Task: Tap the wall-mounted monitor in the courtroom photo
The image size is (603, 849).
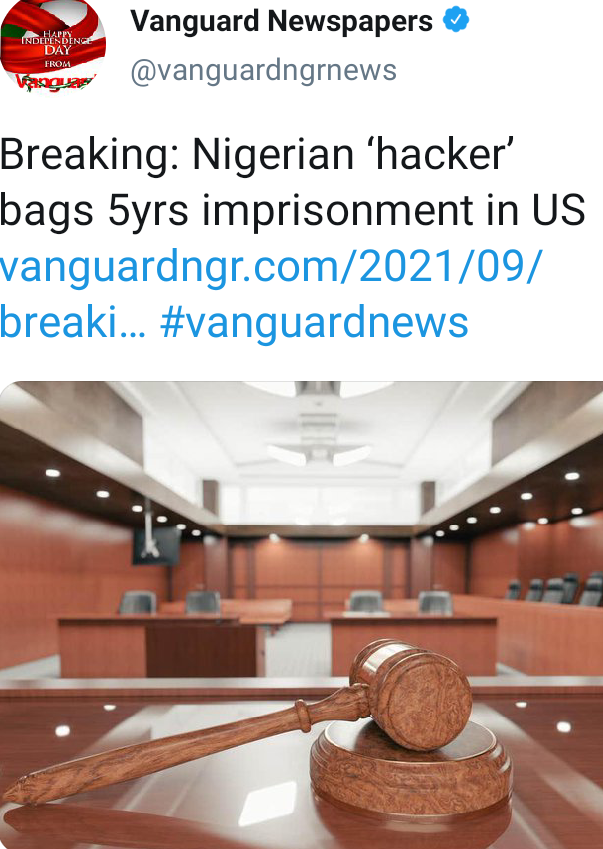Action: click(x=157, y=546)
